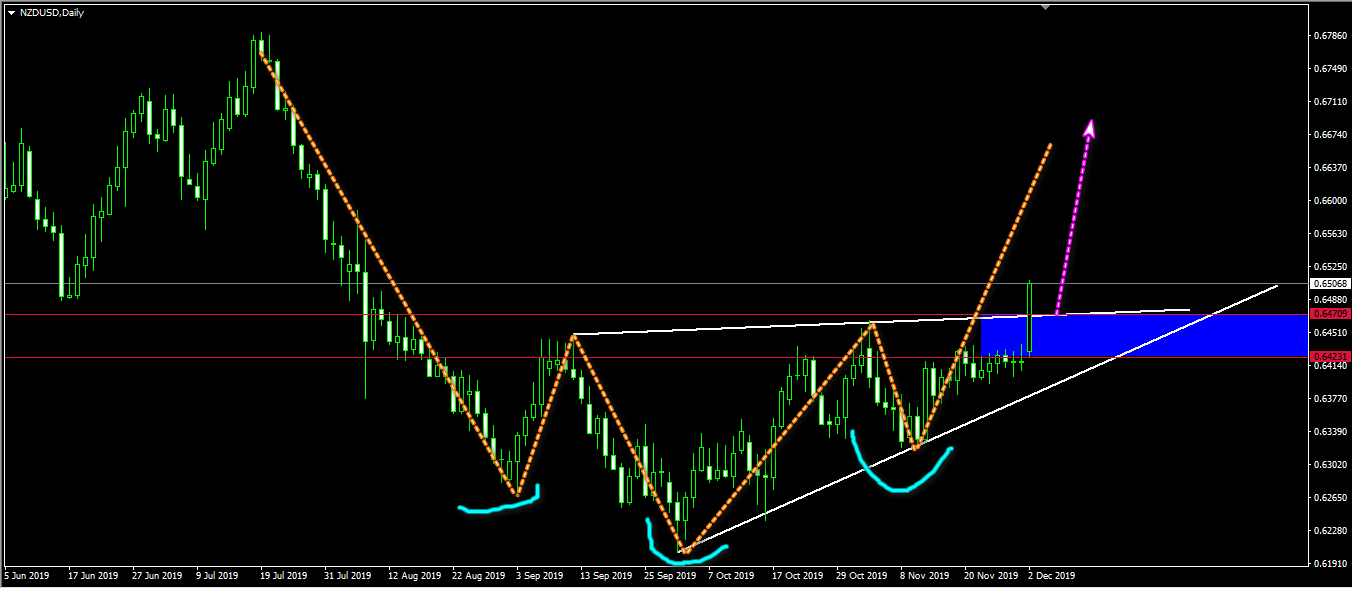Screen dimensions: 1352x589
Task: Click the 5 Jun 2019 date label
Action: coord(26,576)
